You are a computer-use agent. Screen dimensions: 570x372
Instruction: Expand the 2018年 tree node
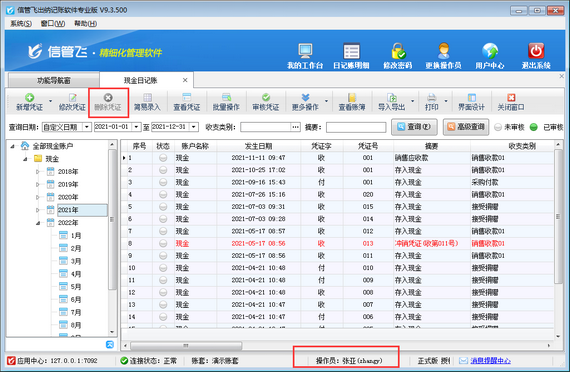[37, 172]
